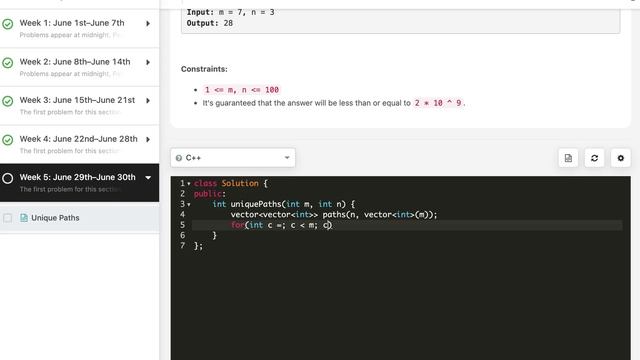The height and width of the screenshot is (360, 640).
Task: Click the Constraints heading text
Action: 204,69
